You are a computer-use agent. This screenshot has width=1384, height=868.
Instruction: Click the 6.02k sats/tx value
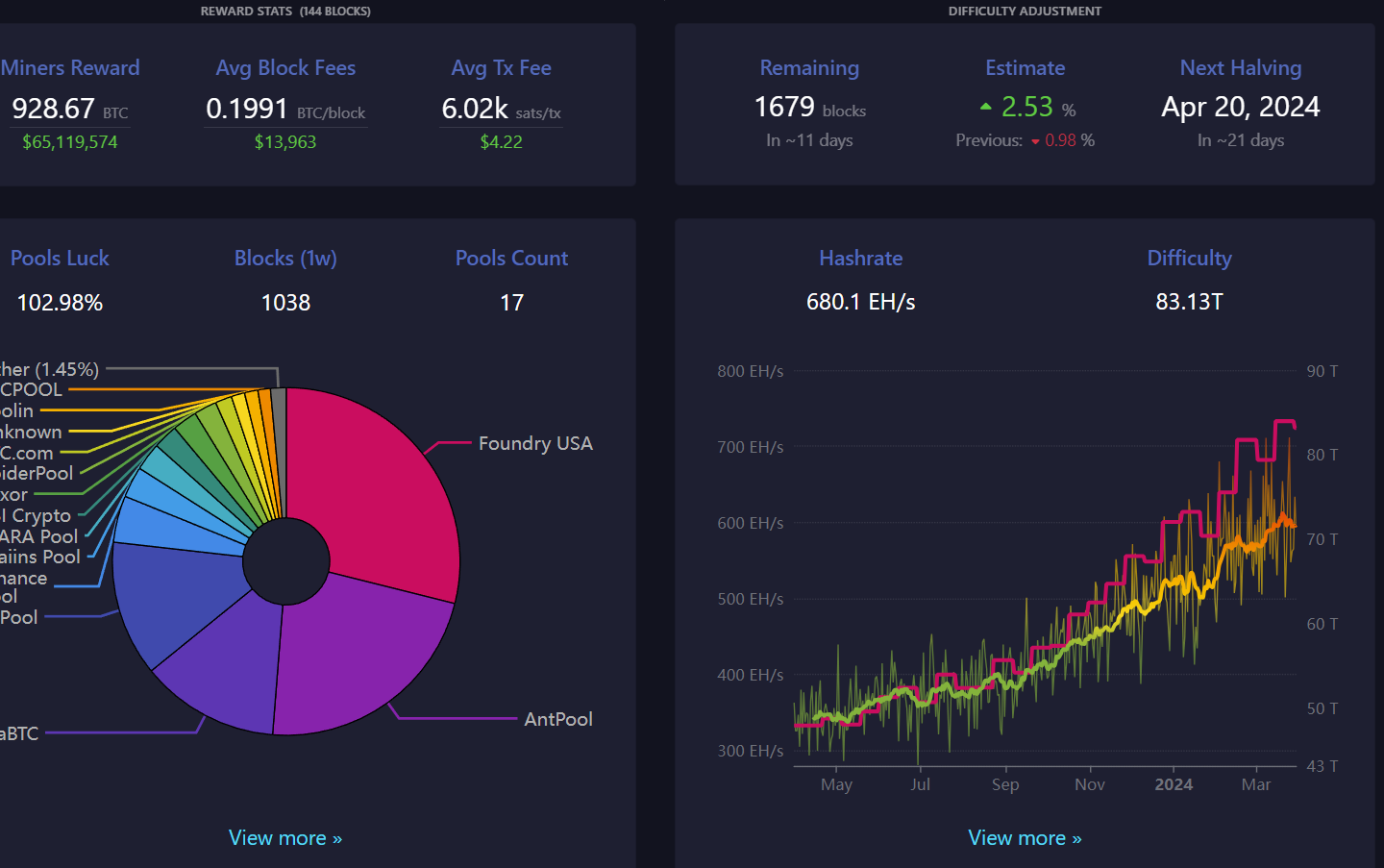click(502, 109)
